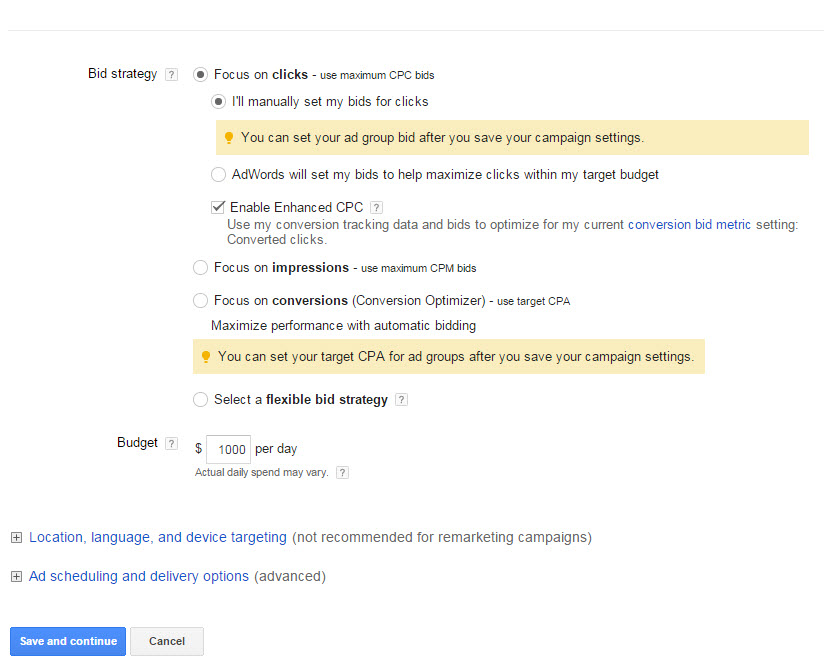
Task: Click the Enhanced CPC help icon
Action: click(376, 207)
